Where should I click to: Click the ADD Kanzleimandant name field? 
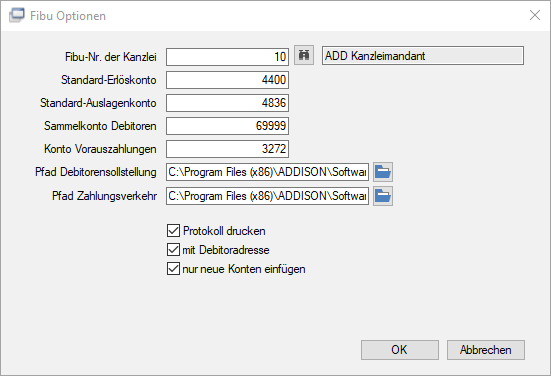(x=423, y=56)
